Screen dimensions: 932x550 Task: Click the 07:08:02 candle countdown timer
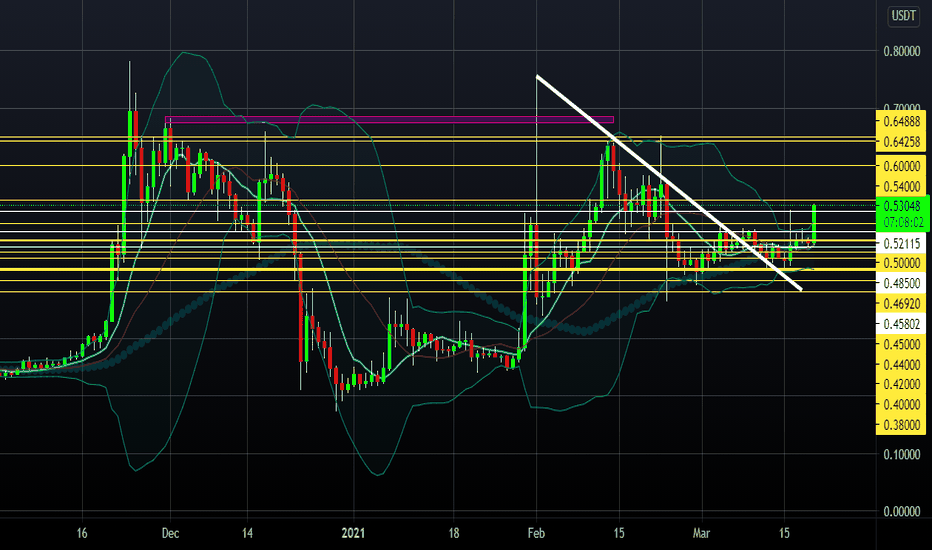coord(902,223)
